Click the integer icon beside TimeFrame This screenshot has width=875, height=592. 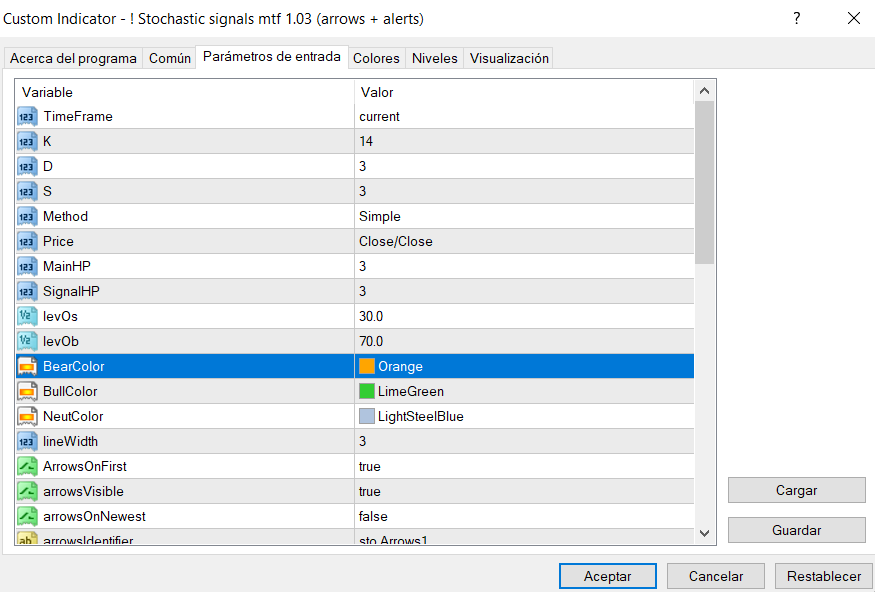(x=27, y=117)
